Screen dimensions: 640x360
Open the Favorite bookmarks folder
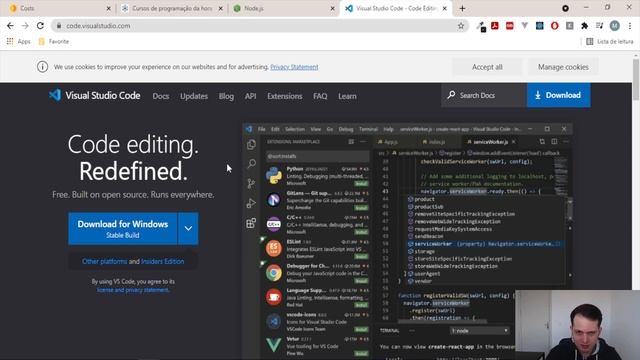tap(54, 41)
